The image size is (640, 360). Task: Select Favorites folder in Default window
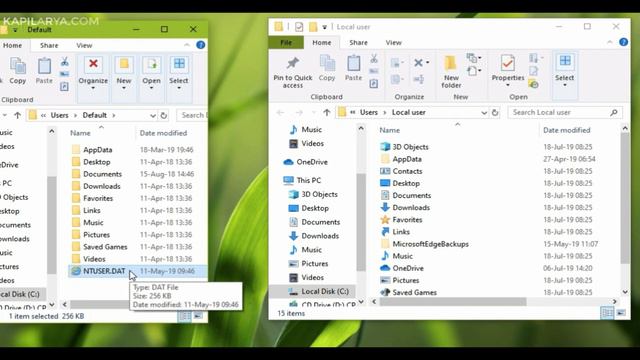point(98,198)
